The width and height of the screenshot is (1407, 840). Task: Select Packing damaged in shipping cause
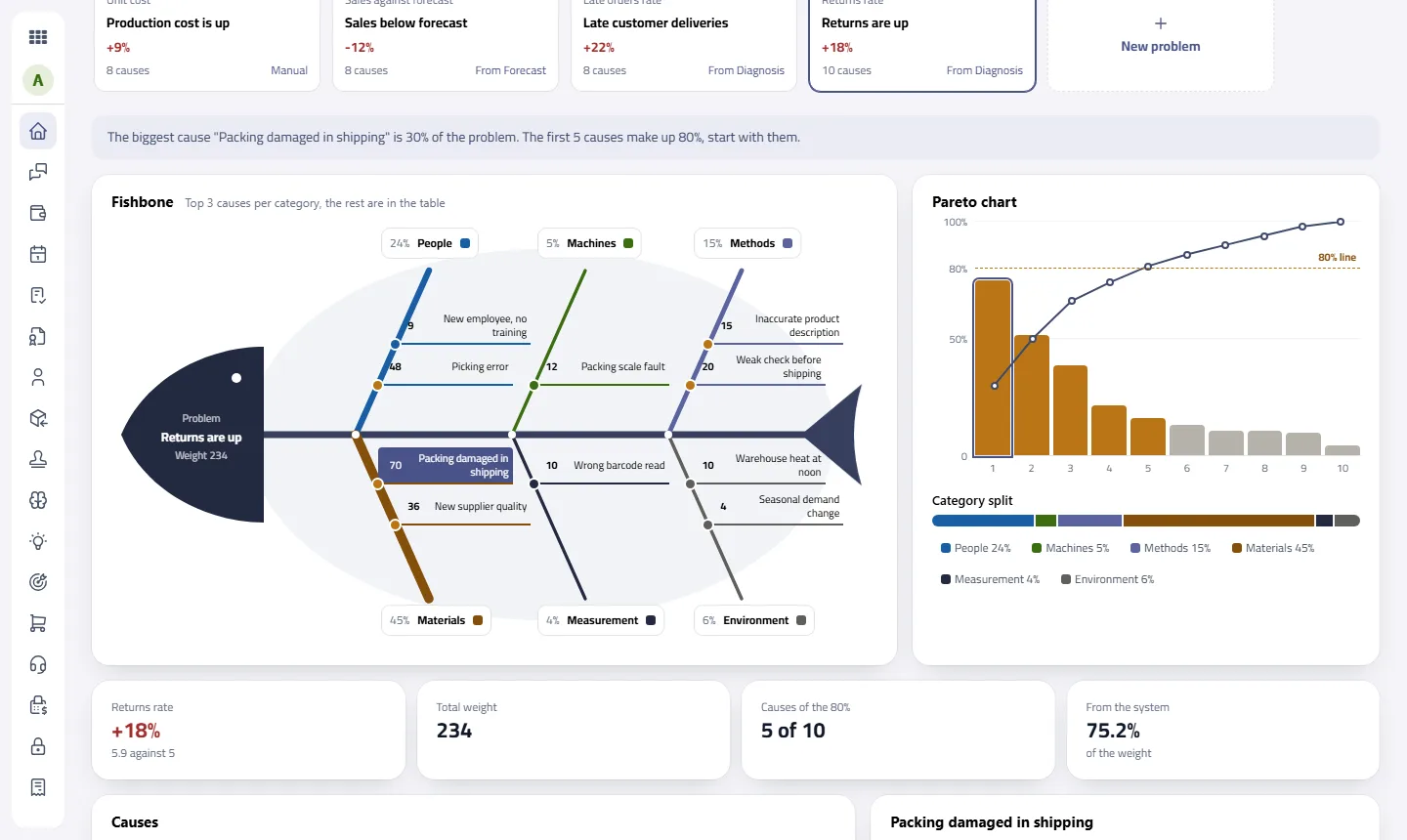(446, 465)
